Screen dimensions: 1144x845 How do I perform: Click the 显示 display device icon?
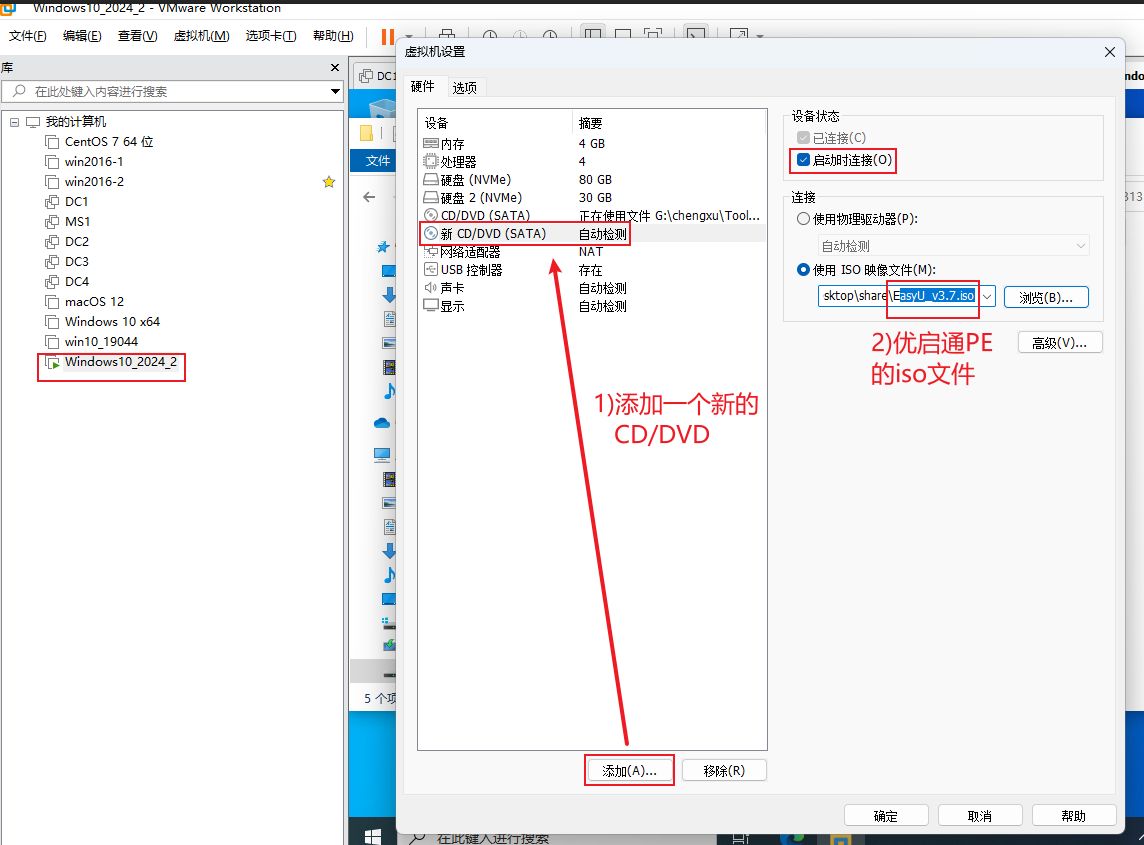pos(431,306)
